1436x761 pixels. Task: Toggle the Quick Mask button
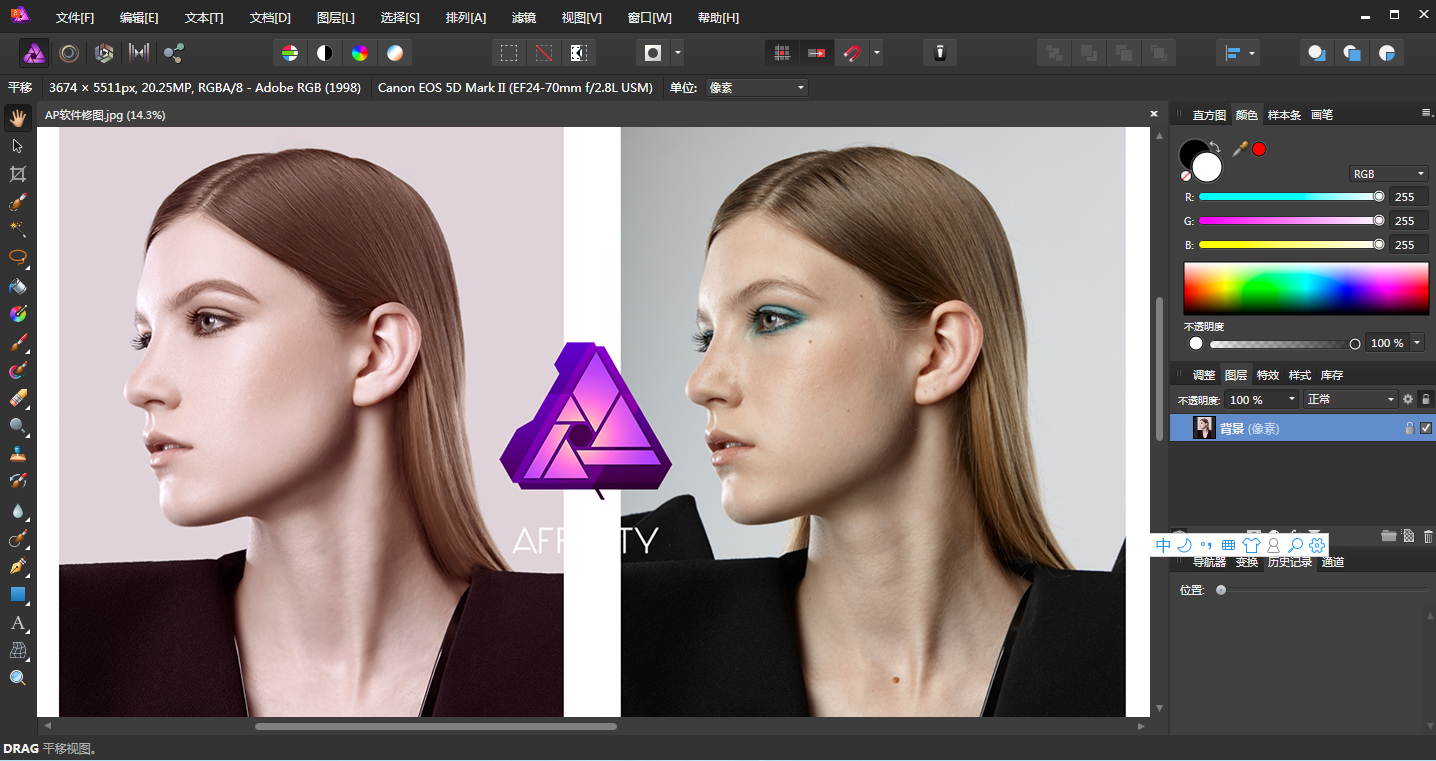[x=653, y=53]
